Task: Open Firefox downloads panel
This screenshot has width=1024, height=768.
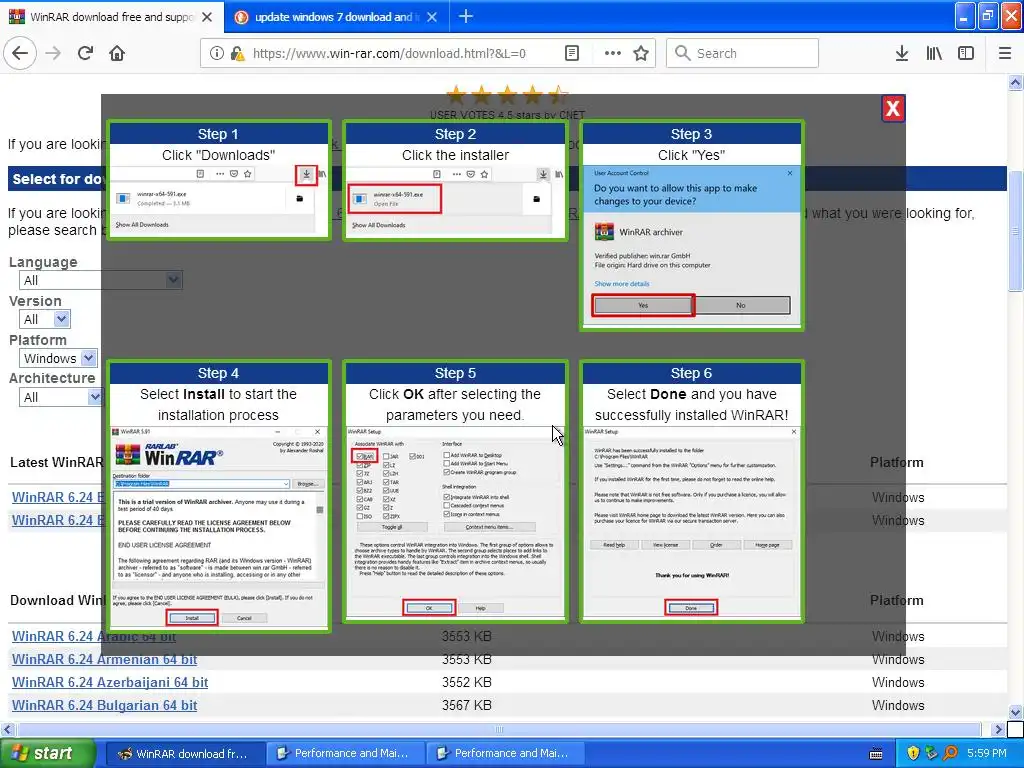Action: pos(901,54)
